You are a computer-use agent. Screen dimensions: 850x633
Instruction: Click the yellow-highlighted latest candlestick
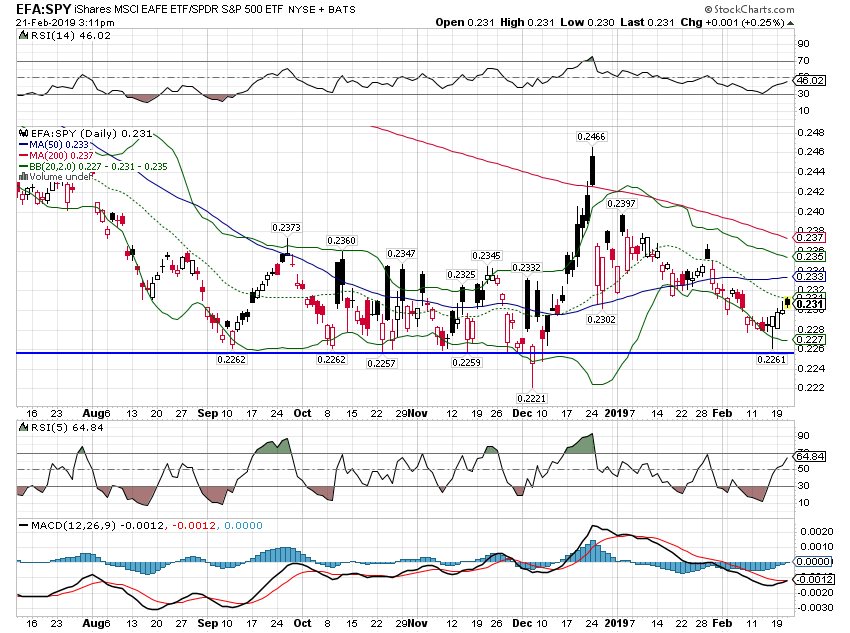click(x=787, y=303)
